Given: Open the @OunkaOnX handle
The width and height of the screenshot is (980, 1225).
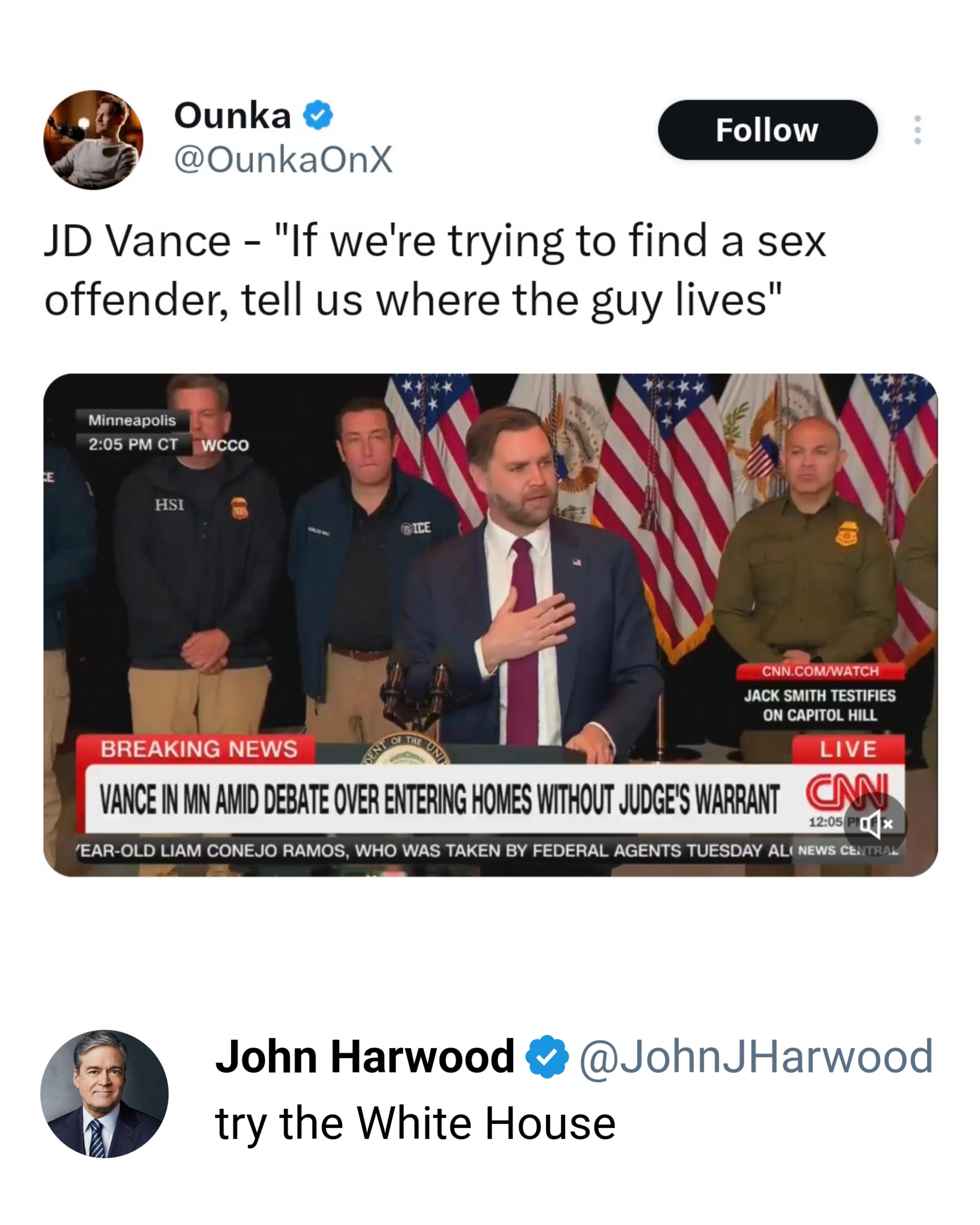Looking at the screenshot, I should tap(283, 159).
